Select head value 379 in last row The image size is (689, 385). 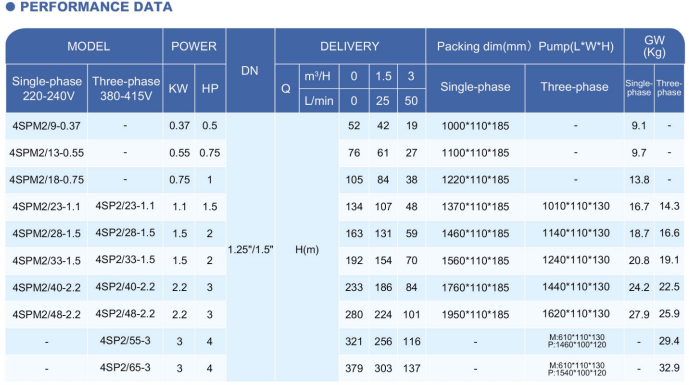click(x=354, y=368)
